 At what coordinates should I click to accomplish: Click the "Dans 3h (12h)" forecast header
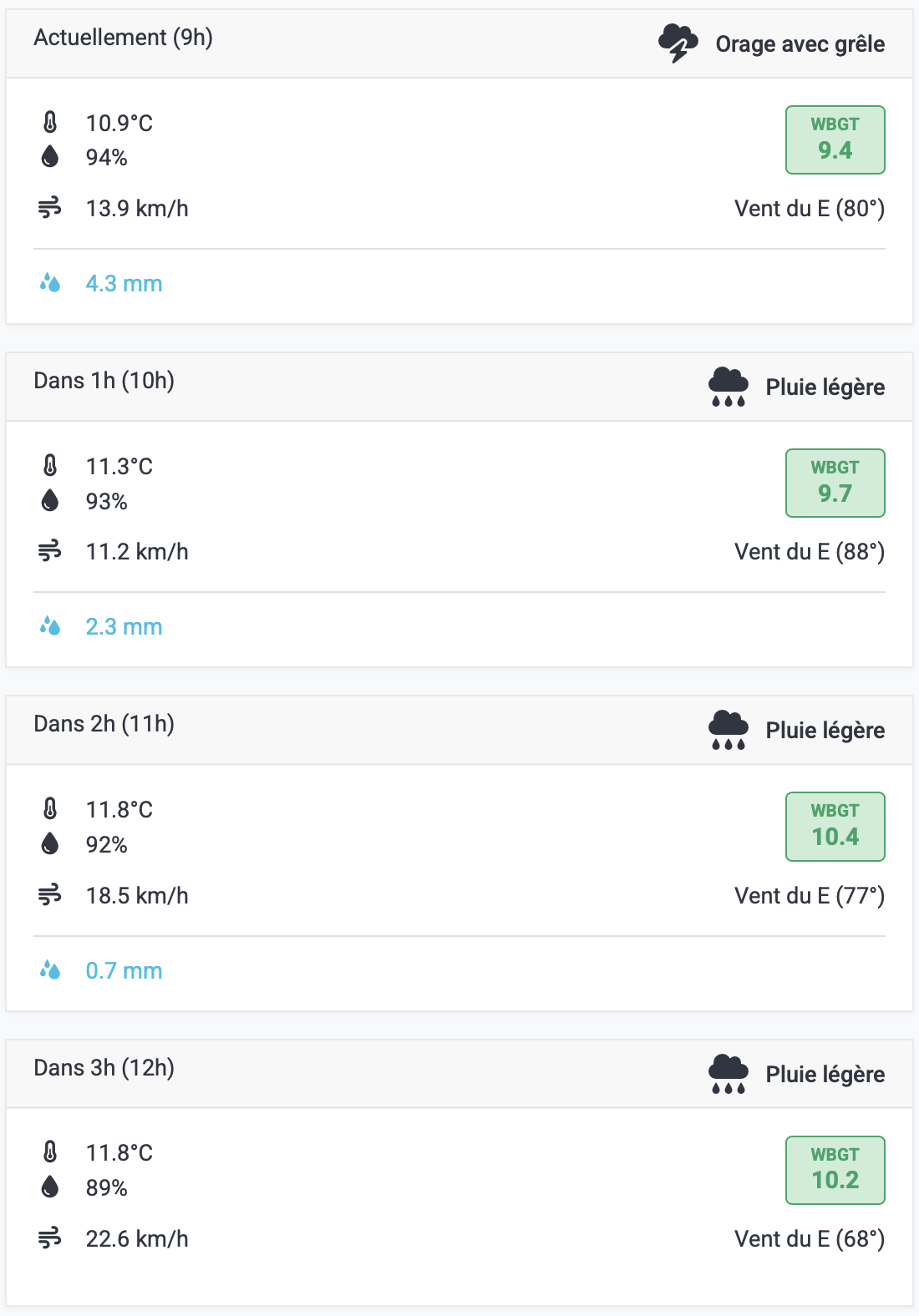(x=104, y=1068)
